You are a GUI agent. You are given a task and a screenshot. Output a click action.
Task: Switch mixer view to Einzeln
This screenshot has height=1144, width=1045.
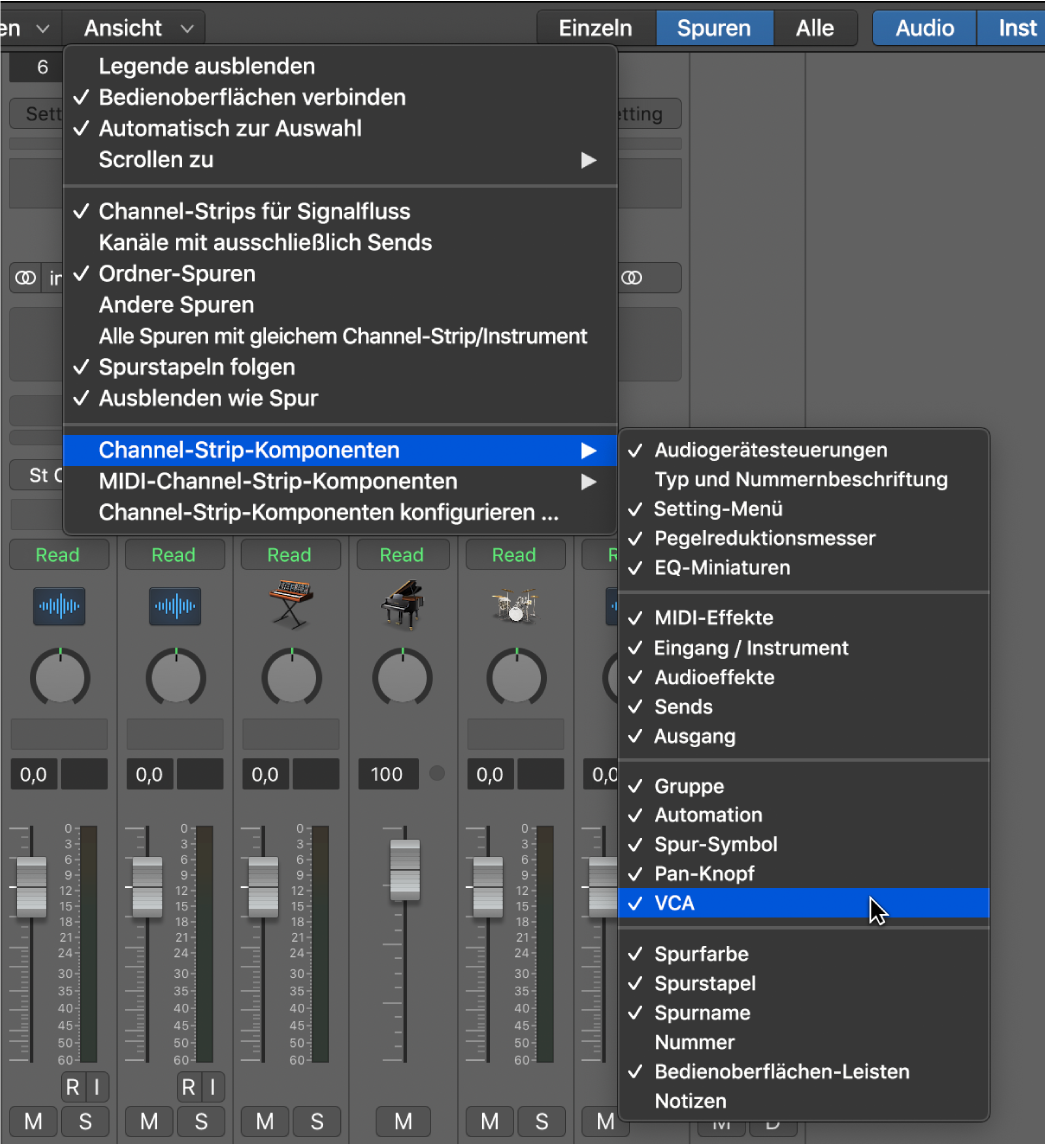click(595, 29)
